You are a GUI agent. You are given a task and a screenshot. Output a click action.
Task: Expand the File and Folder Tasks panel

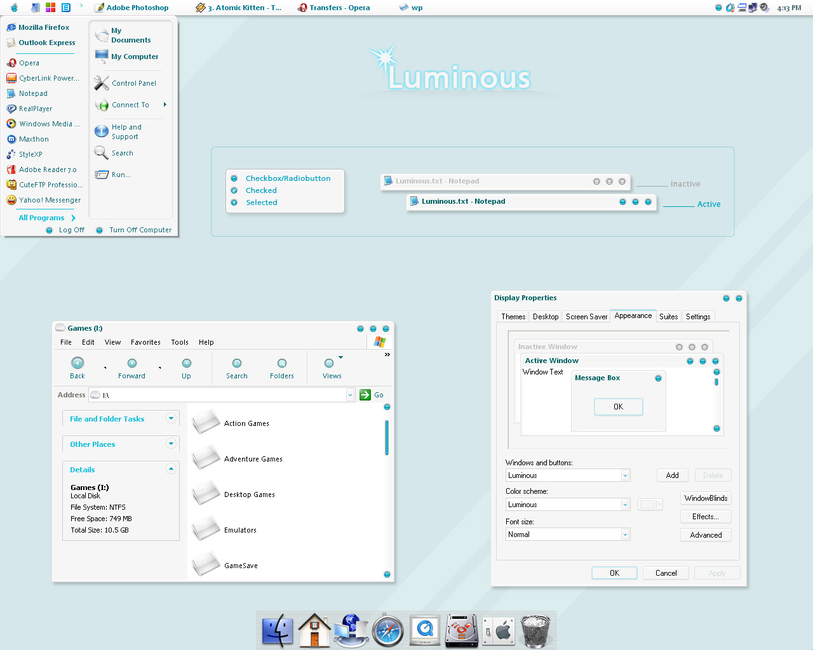(x=171, y=418)
